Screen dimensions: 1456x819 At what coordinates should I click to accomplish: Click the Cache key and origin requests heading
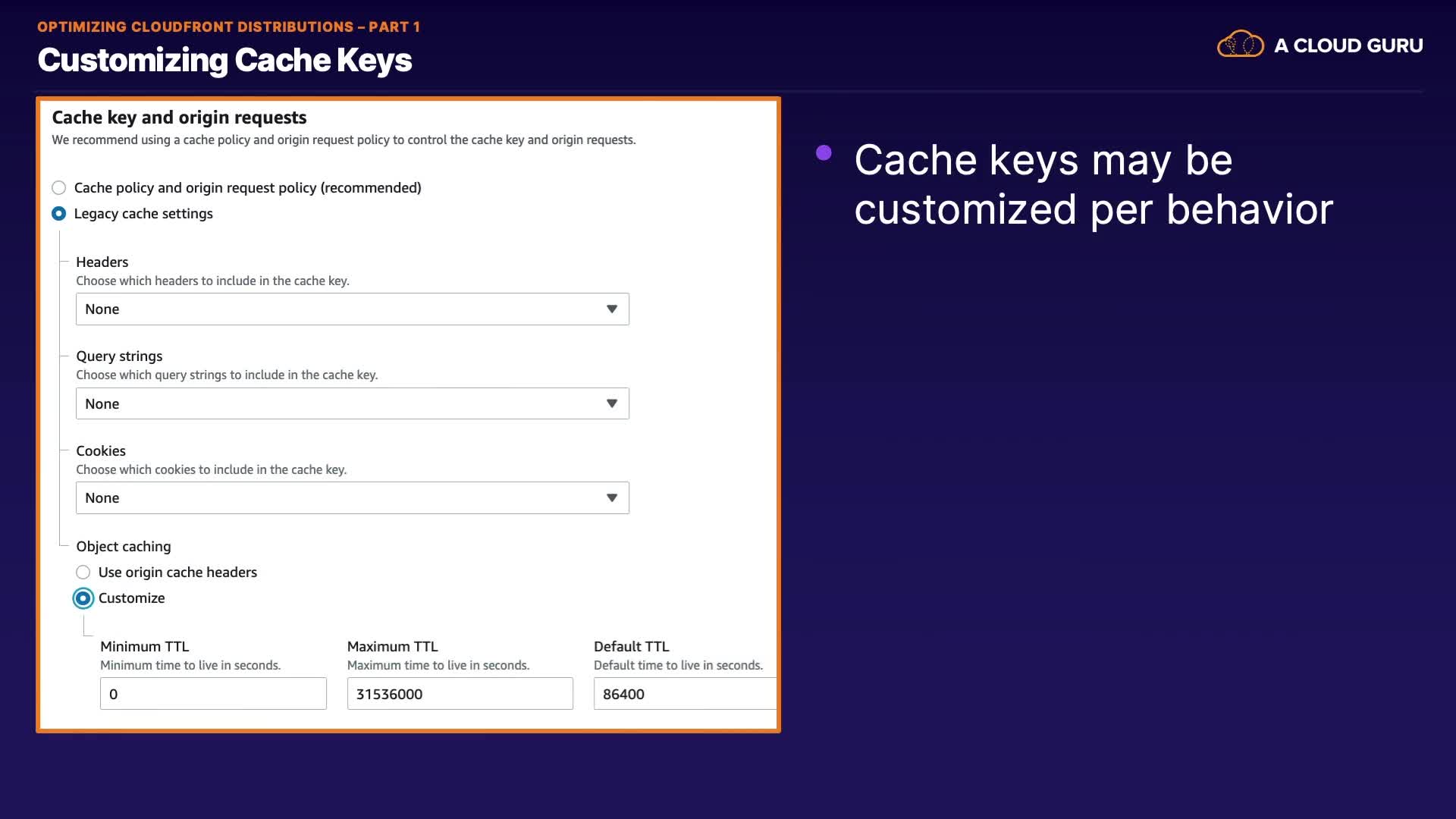point(179,118)
